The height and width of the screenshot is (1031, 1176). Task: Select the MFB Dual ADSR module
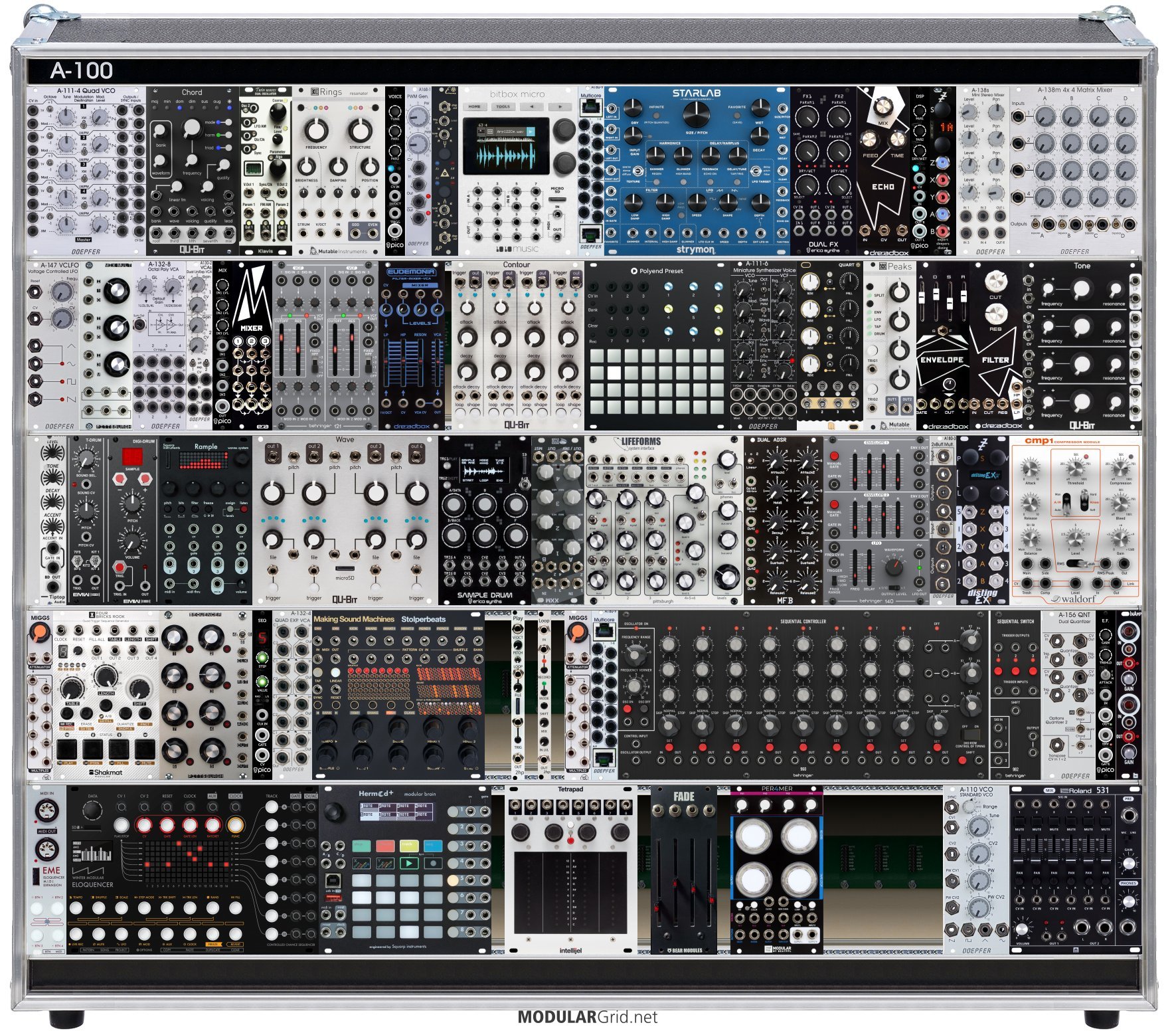[x=783, y=520]
